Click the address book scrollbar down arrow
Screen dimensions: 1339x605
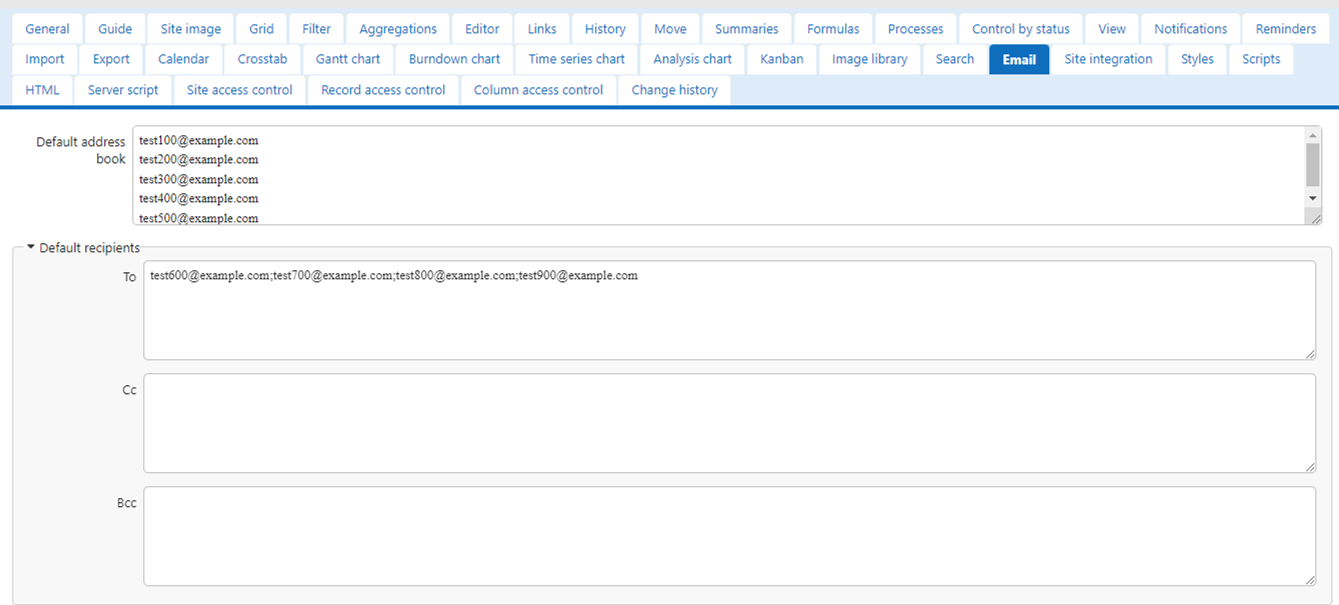point(1313,199)
